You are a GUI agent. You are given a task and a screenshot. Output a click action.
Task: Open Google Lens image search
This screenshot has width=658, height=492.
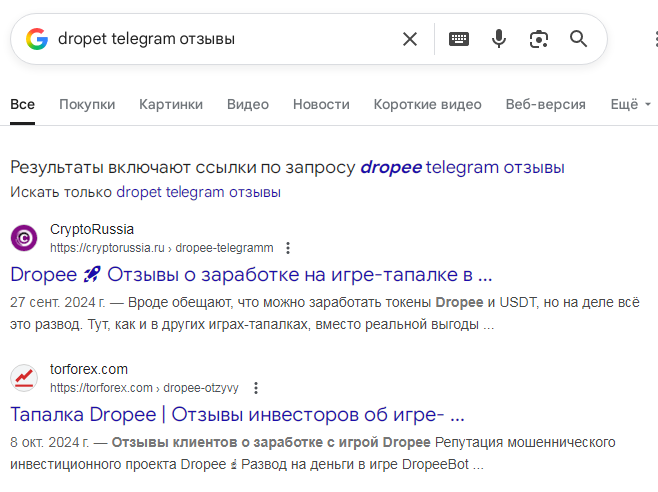539,39
